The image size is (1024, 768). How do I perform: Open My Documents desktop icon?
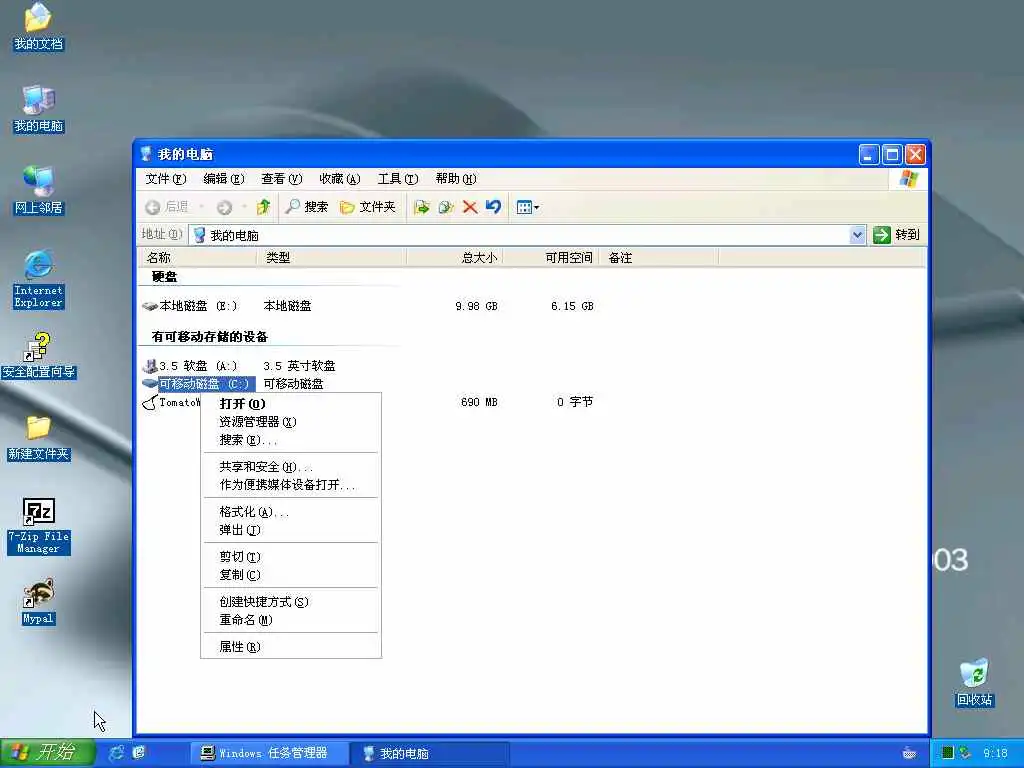(x=38, y=27)
